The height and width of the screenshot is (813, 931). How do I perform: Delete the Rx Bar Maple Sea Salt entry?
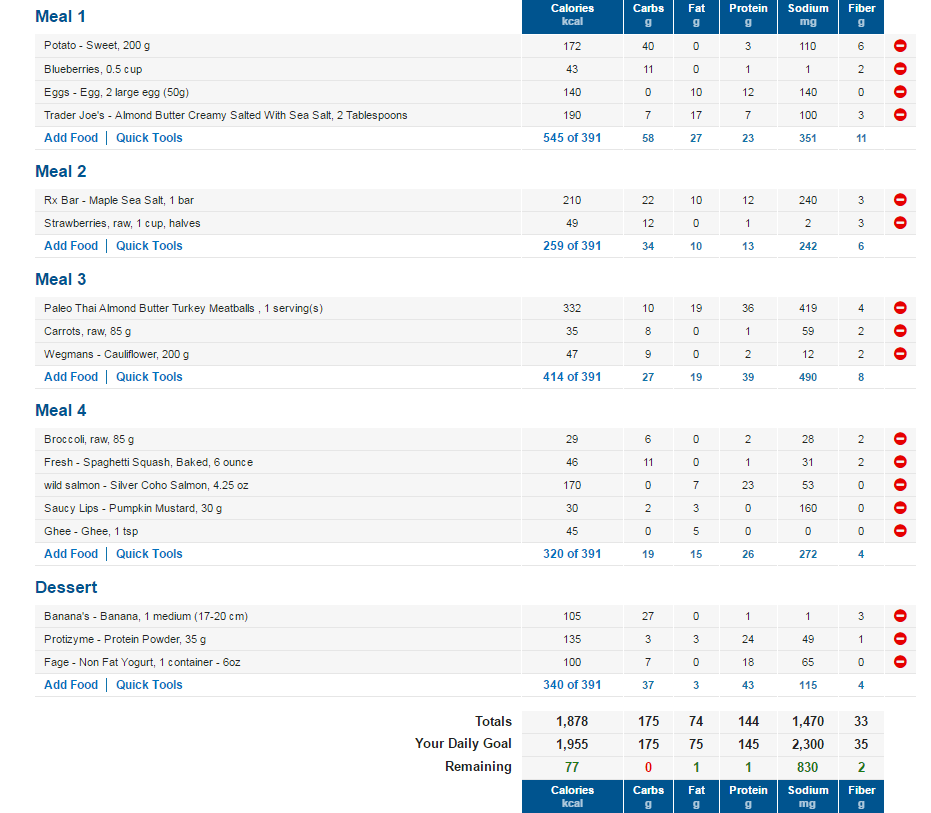(900, 200)
